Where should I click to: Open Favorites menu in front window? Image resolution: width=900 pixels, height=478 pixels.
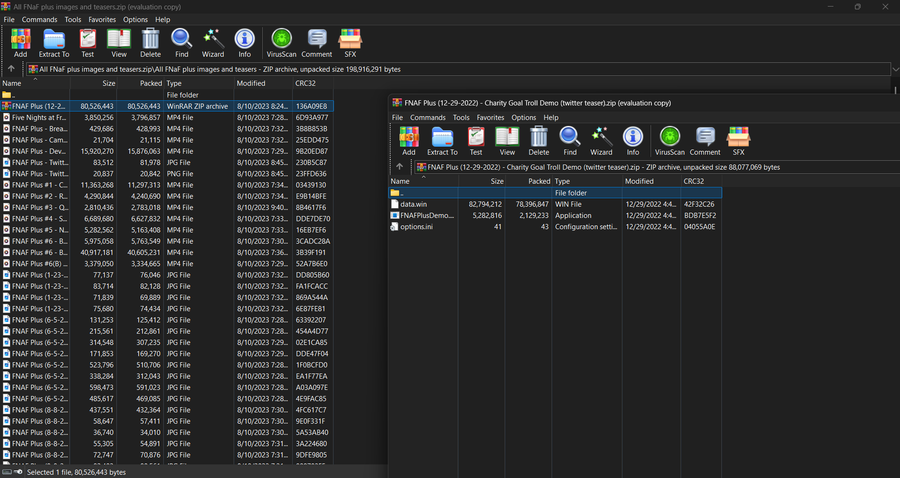point(490,117)
